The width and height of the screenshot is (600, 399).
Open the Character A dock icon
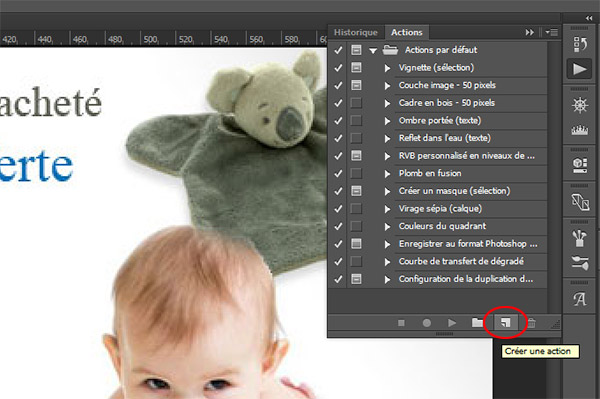pos(580,299)
